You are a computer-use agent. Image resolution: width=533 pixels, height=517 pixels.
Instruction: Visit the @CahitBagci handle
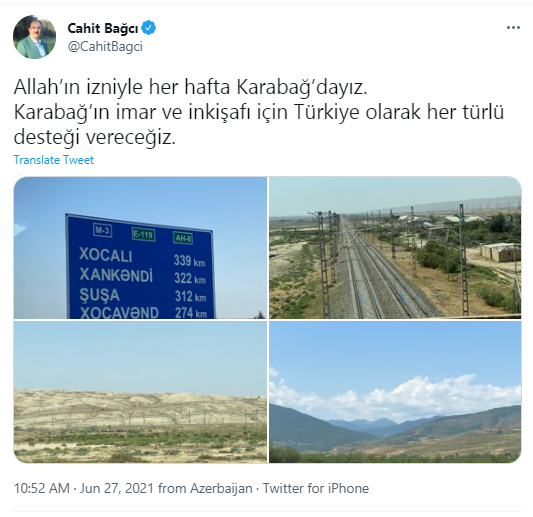click(x=105, y=47)
